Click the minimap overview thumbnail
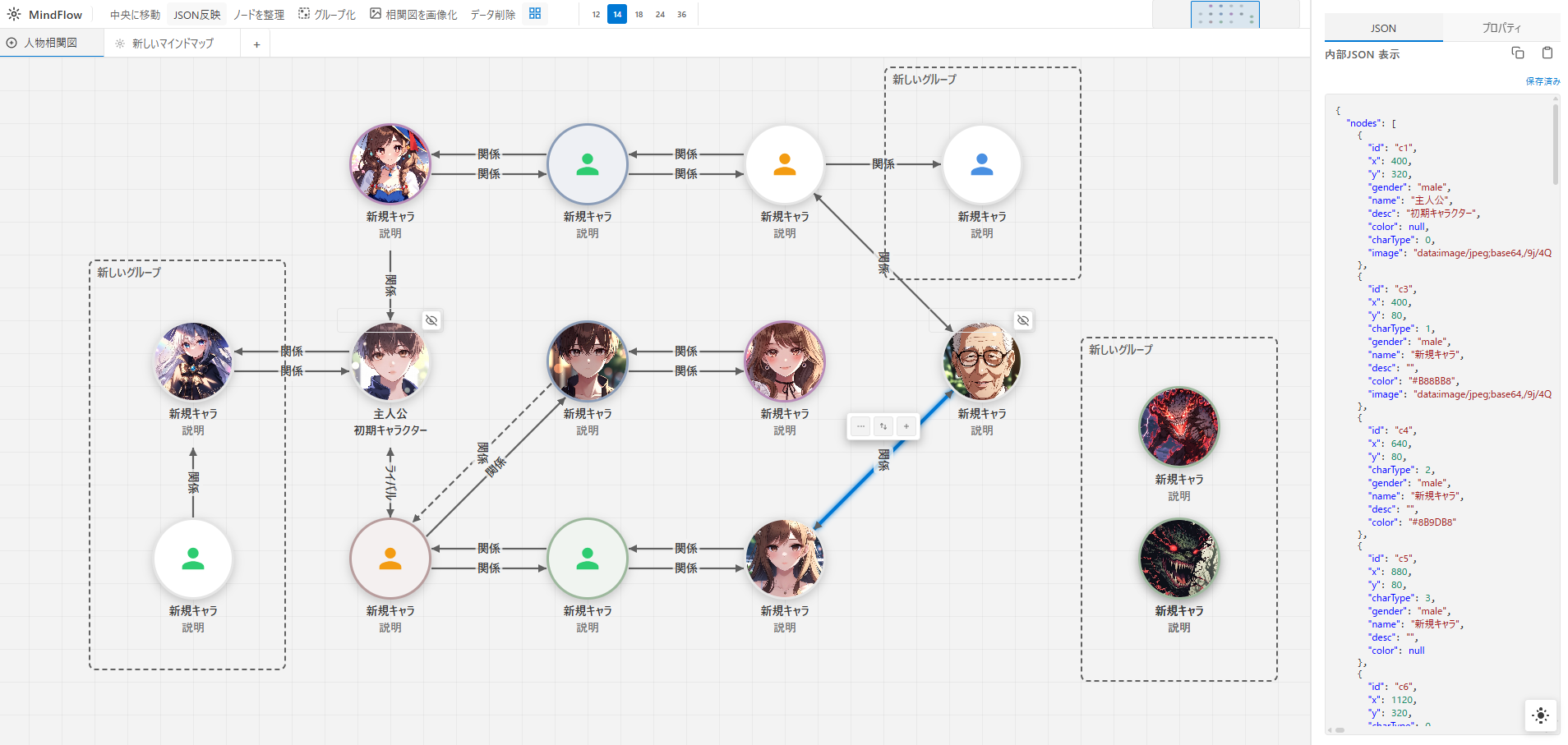This screenshot has width=1568, height=745. 1224,15
